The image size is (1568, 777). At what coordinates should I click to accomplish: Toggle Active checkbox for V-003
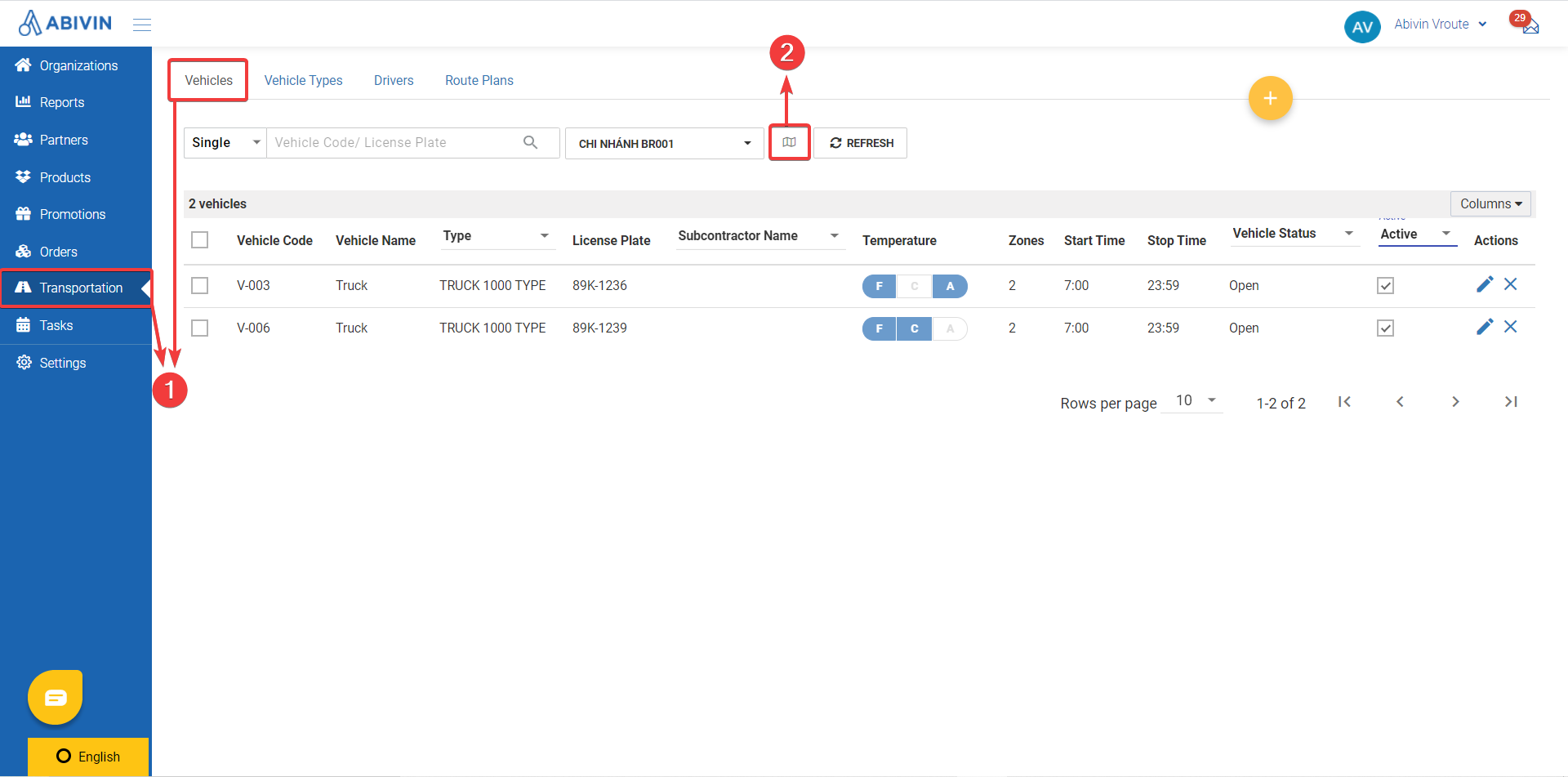tap(1385, 285)
